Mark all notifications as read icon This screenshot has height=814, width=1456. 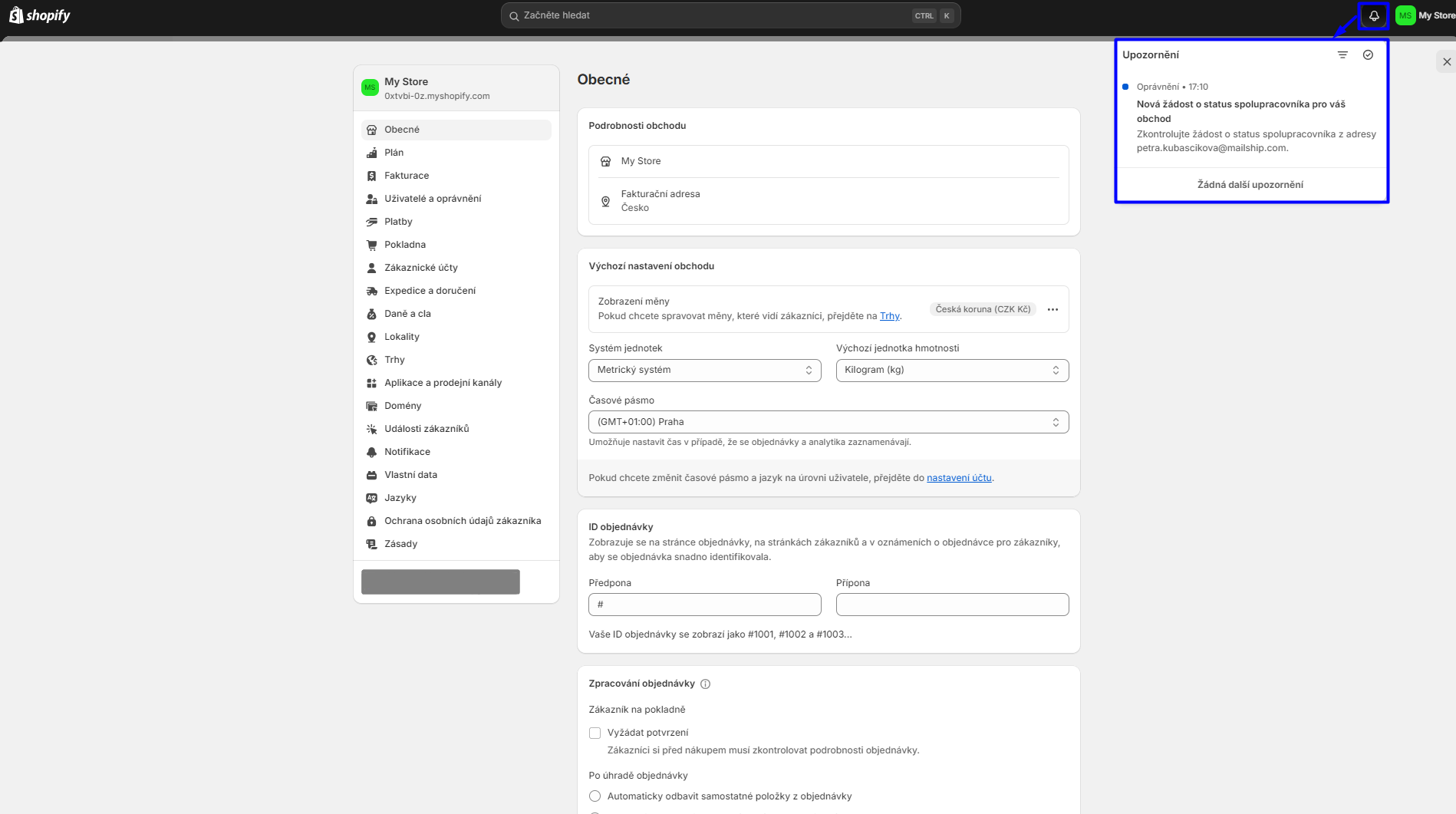(1368, 54)
